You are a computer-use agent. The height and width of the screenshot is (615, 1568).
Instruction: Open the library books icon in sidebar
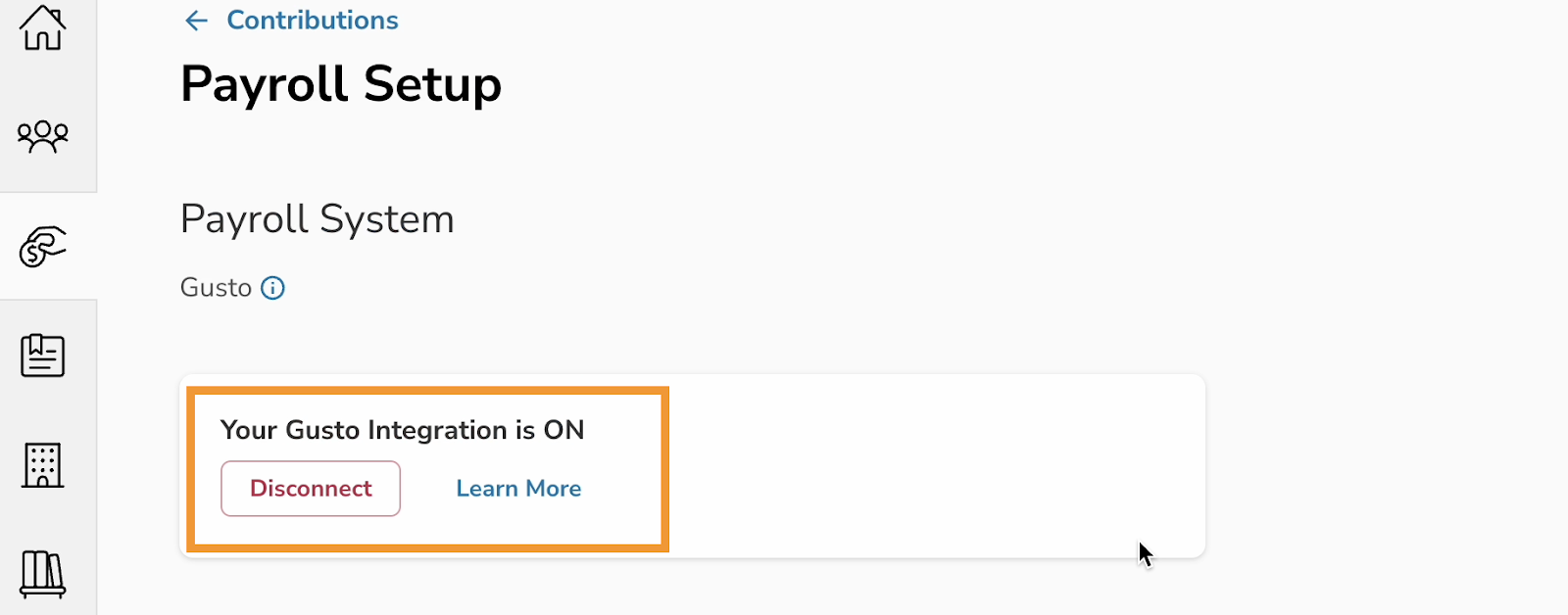[43, 574]
